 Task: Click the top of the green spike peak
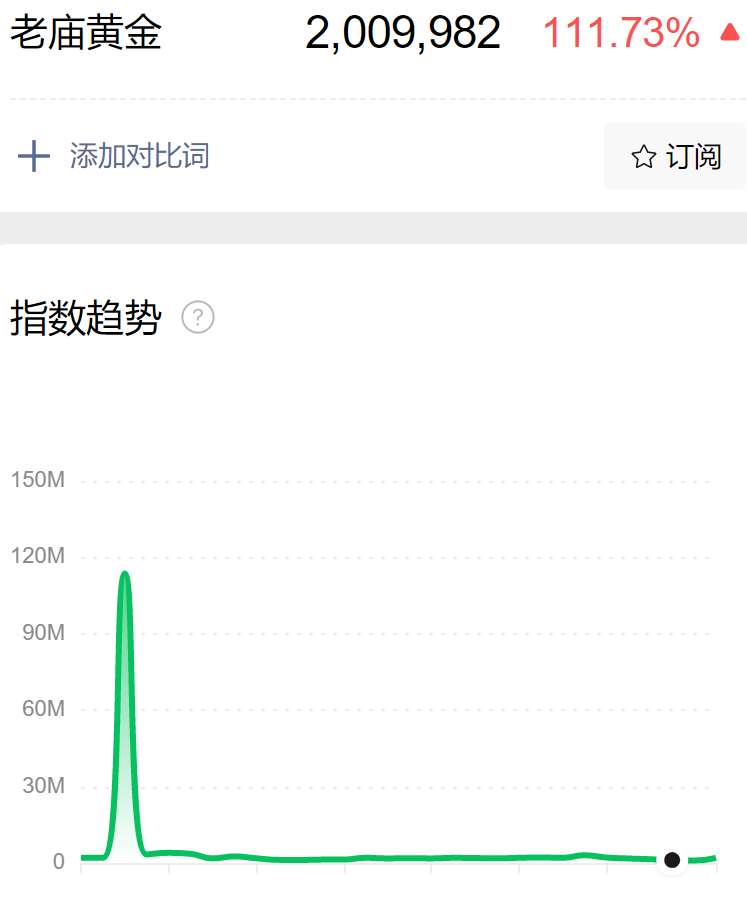(124, 574)
